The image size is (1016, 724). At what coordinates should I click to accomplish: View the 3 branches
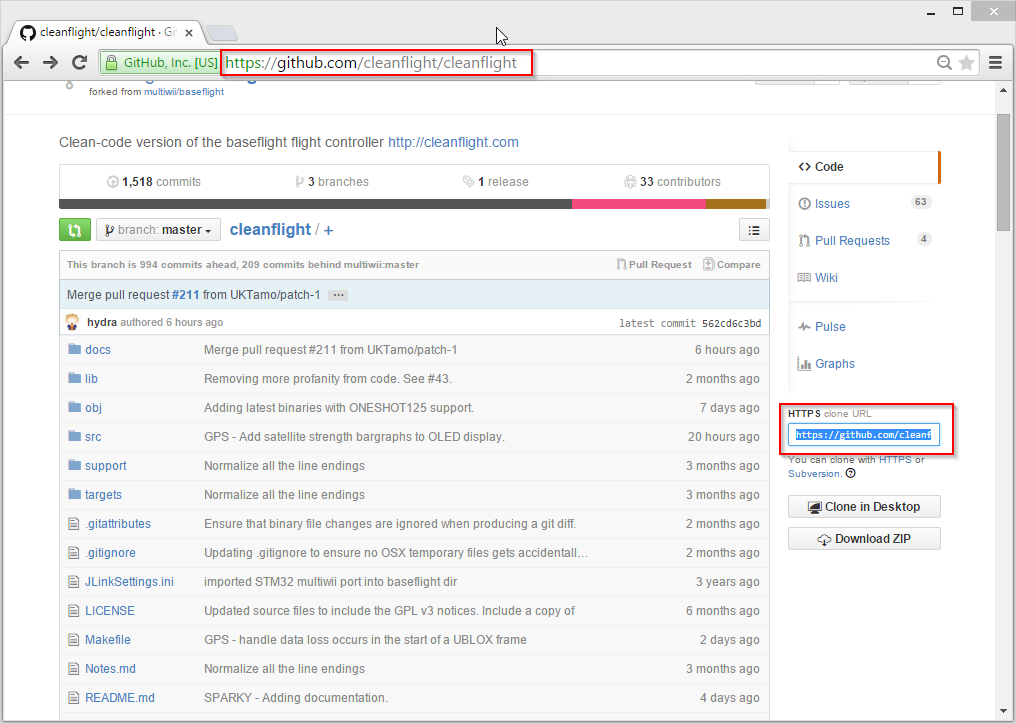(332, 182)
